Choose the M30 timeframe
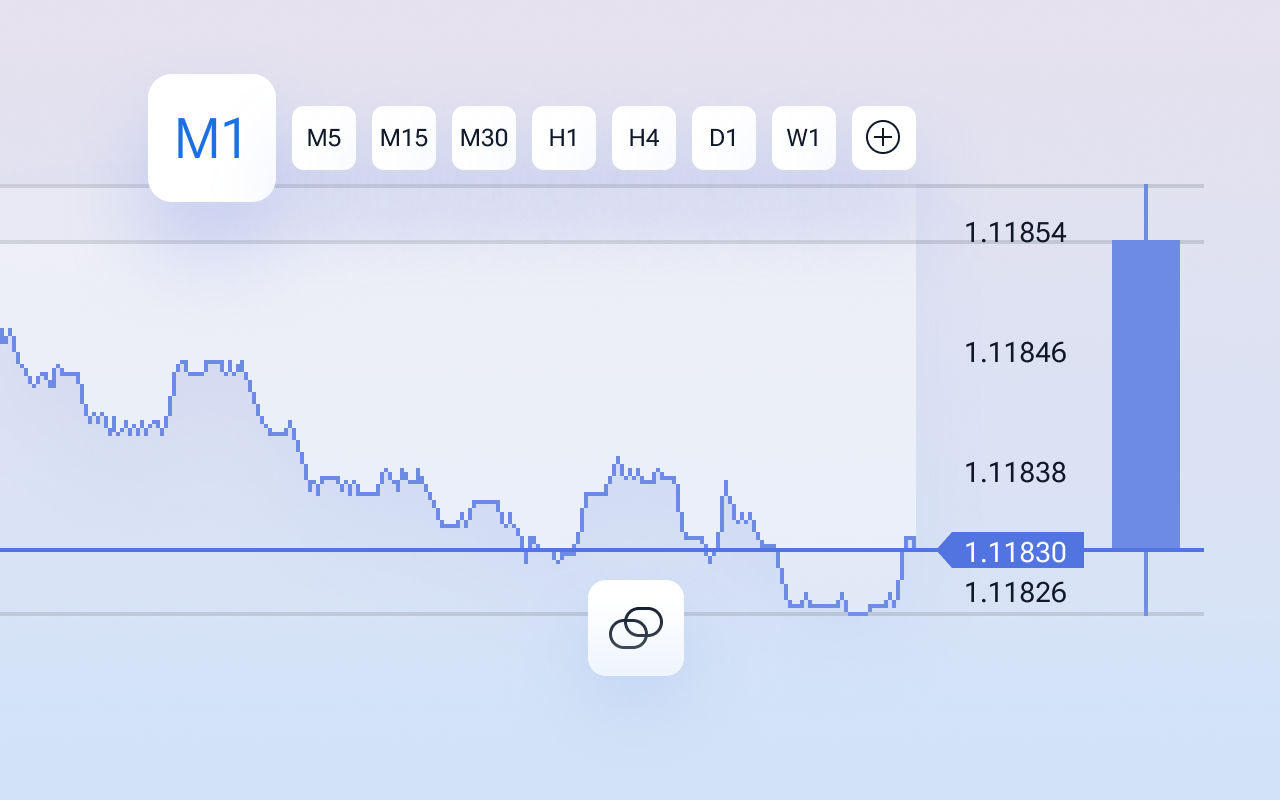1280x800 pixels. click(484, 138)
